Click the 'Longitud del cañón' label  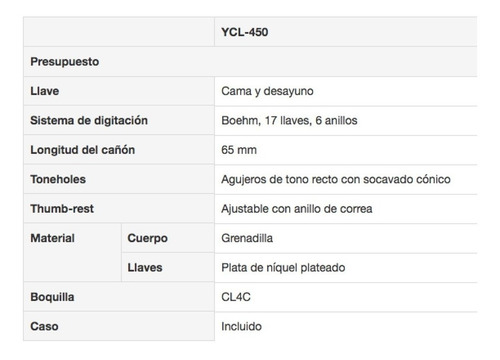[83, 150]
